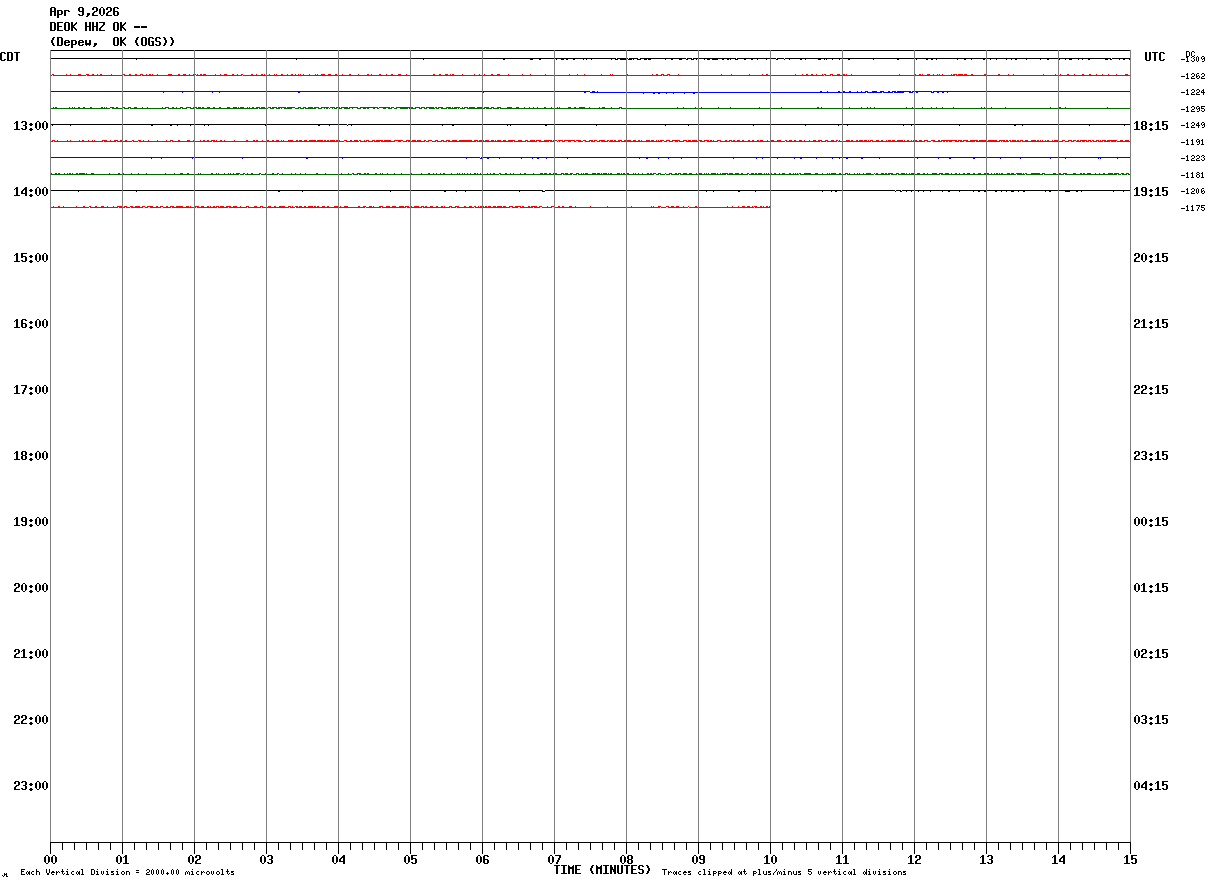
Task: Click the "19:15" UTC time label
Action: point(1151,191)
